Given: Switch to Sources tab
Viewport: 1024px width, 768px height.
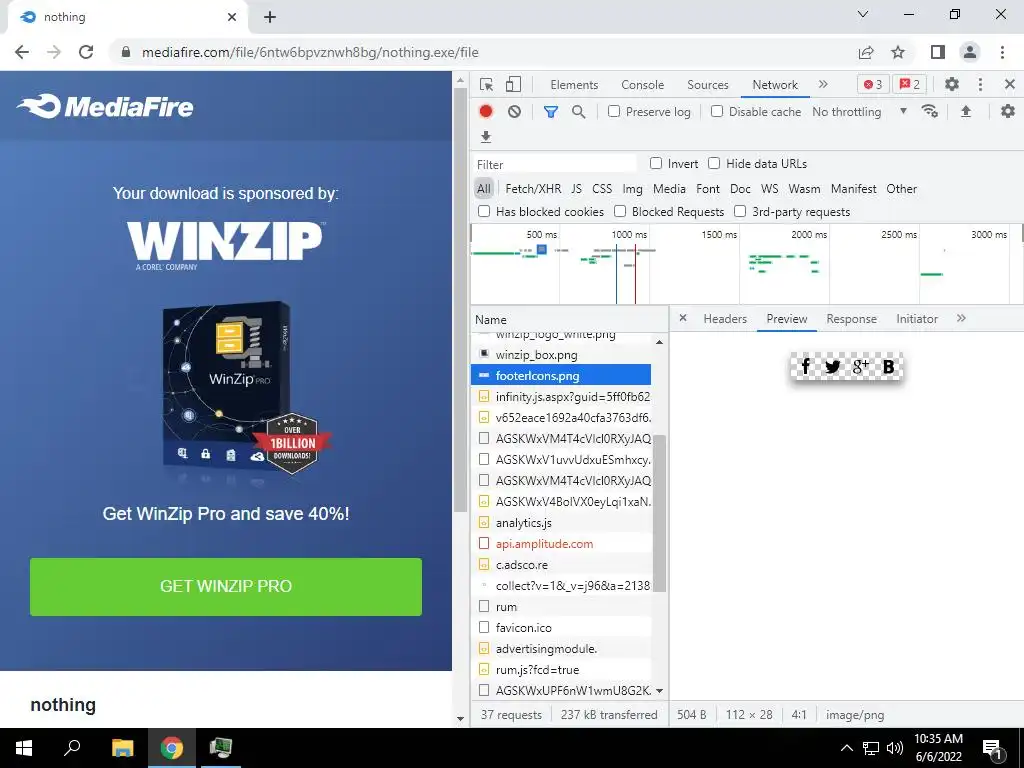Looking at the screenshot, I should (707, 85).
